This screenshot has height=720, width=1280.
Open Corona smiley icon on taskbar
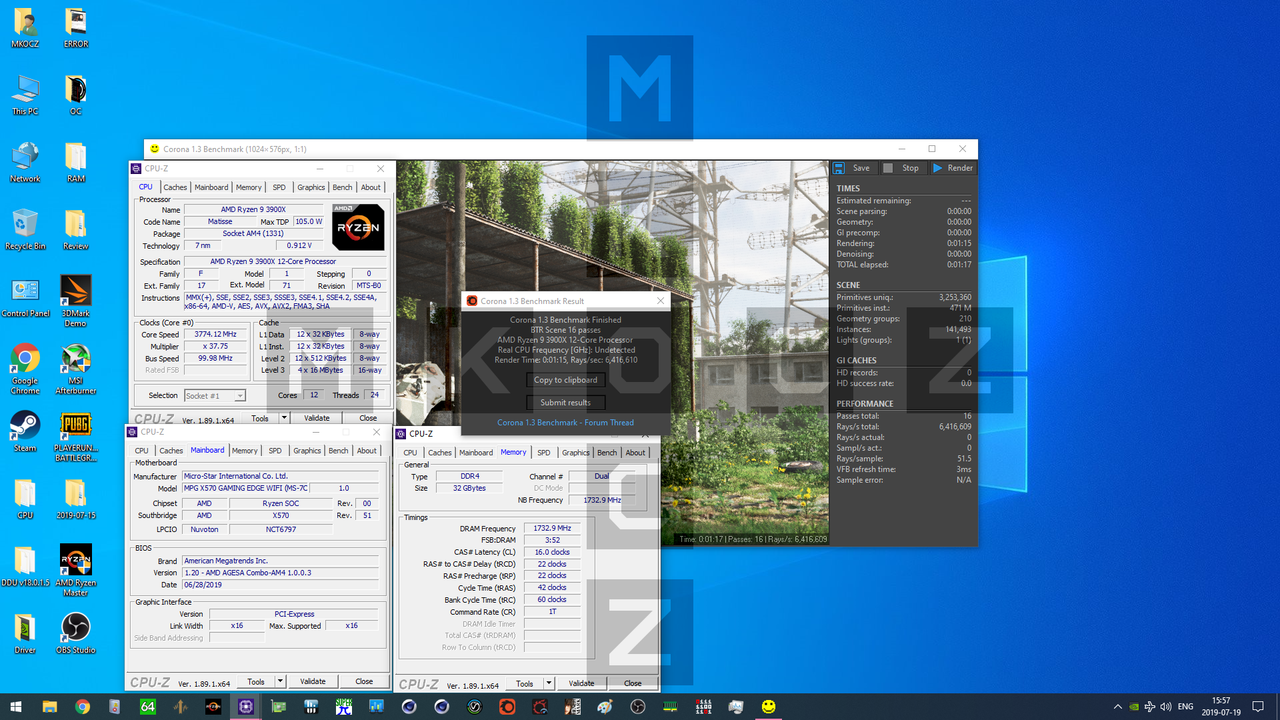tap(768, 706)
